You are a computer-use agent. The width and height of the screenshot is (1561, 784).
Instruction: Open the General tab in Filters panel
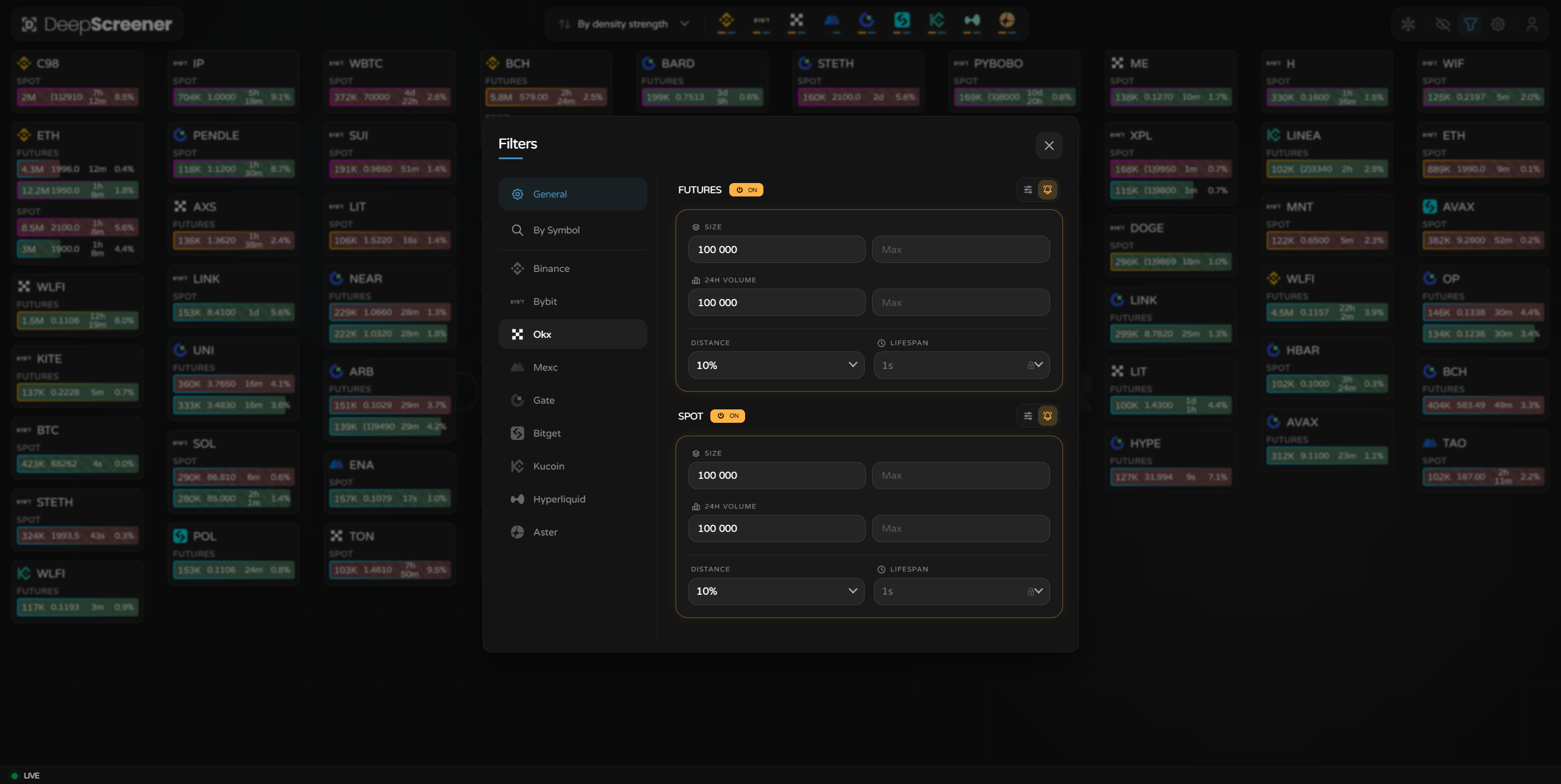click(x=572, y=193)
